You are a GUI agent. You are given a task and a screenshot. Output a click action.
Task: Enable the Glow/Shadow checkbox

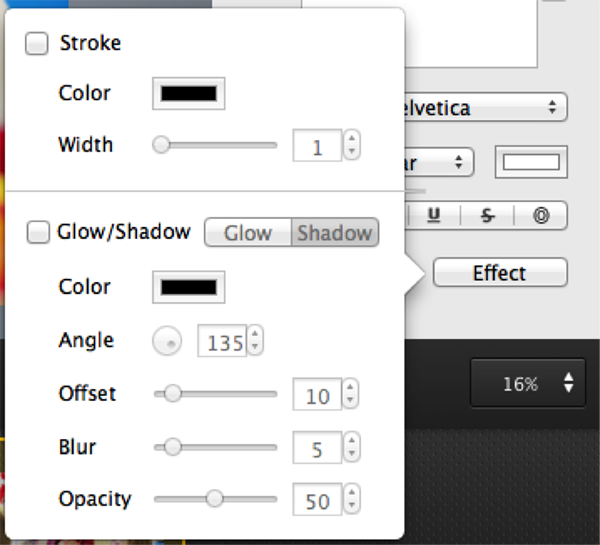(37, 232)
